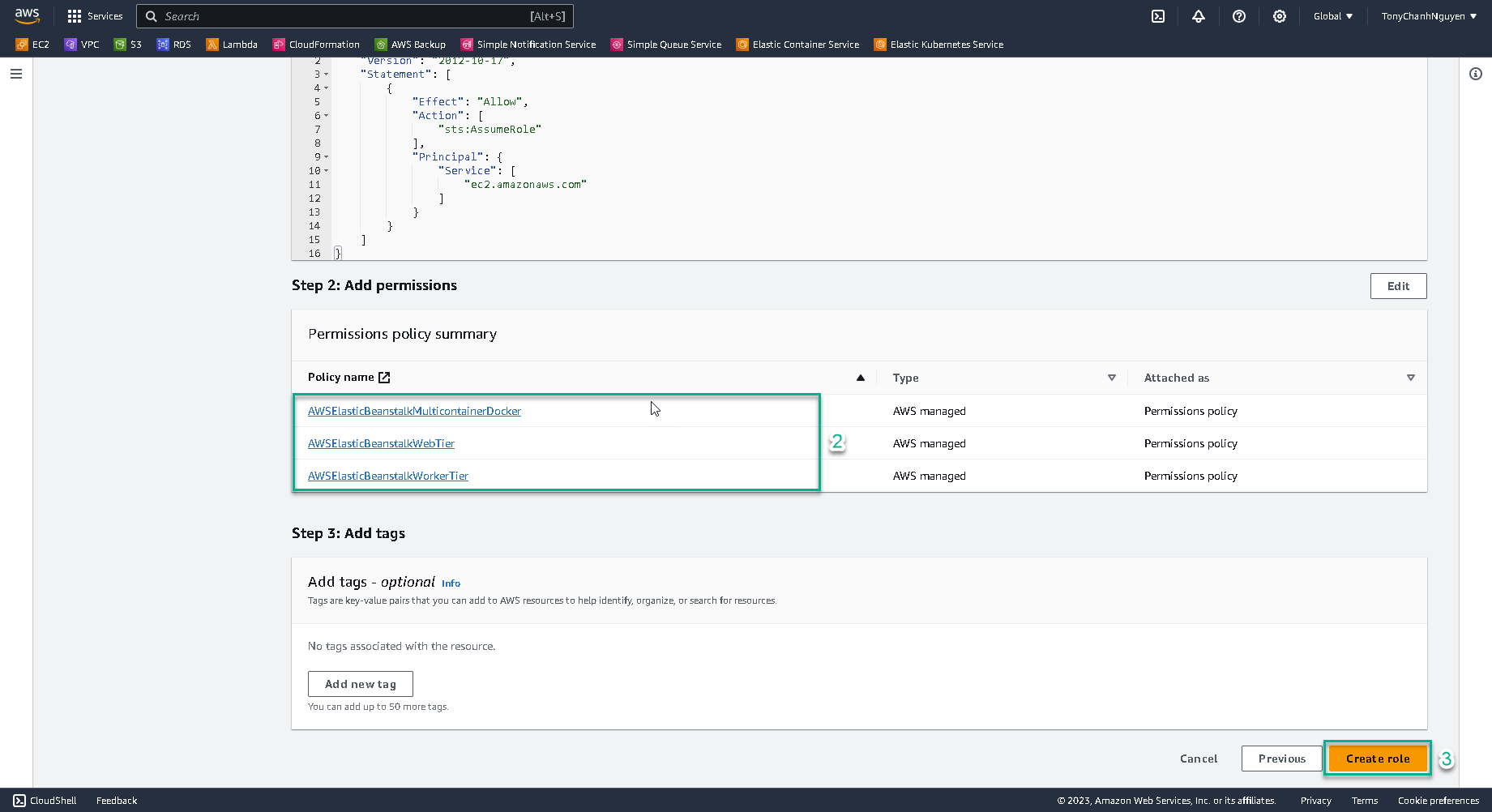Open the Global region dropdown
1492x812 pixels.
tap(1333, 16)
